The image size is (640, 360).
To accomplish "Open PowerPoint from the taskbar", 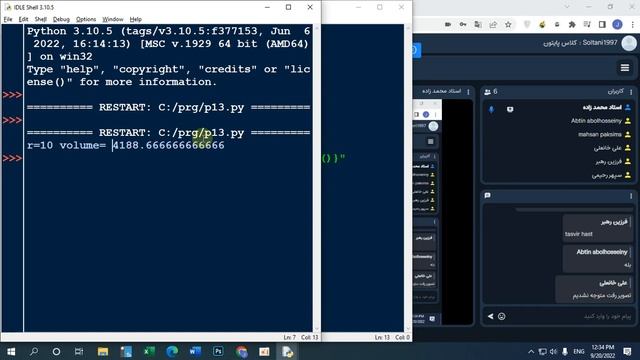I will [x=264, y=351].
